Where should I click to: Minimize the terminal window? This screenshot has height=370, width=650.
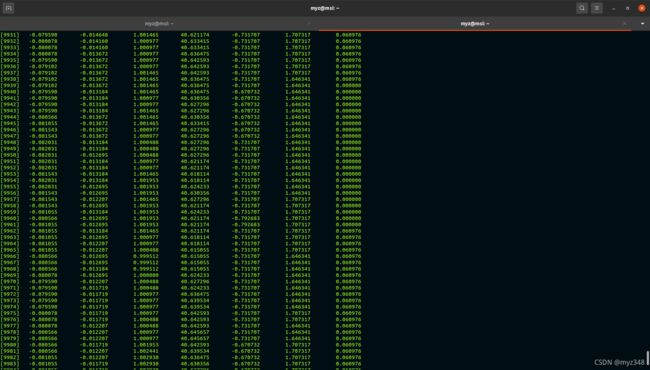(614, 8)
